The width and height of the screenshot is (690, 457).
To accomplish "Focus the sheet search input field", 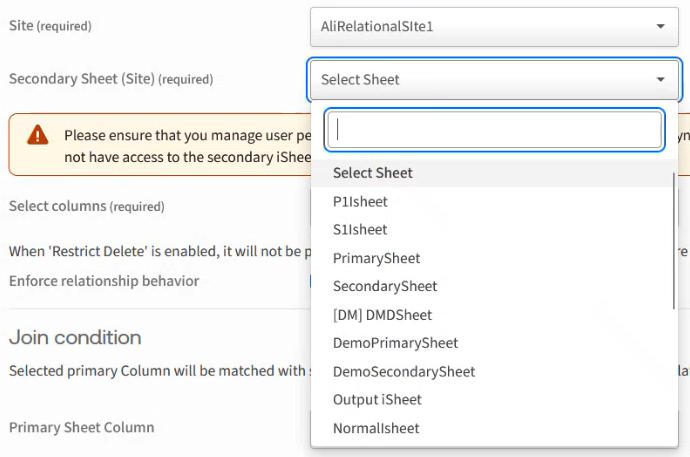I will pos(494,129).
